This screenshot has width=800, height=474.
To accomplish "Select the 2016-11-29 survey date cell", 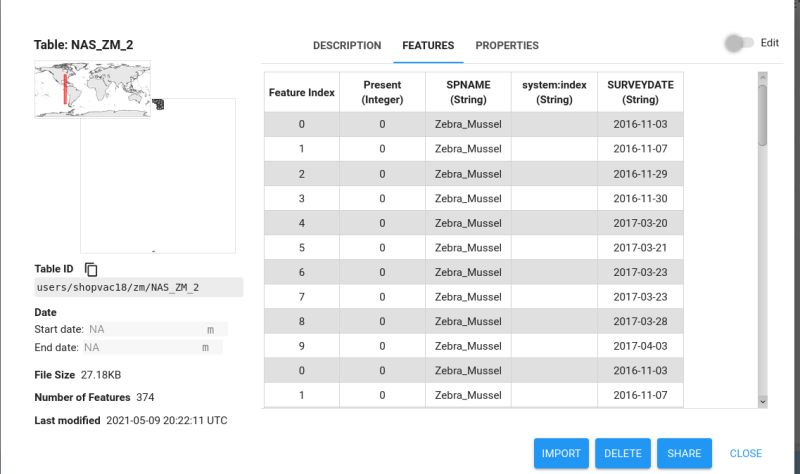I will coord(640,174).
